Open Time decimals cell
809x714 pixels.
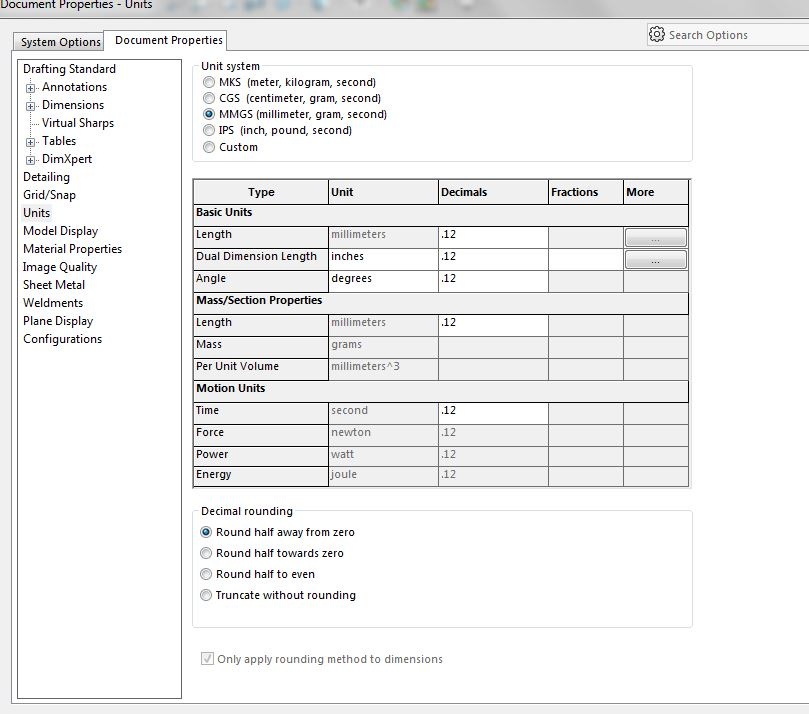tap(493, 413)
